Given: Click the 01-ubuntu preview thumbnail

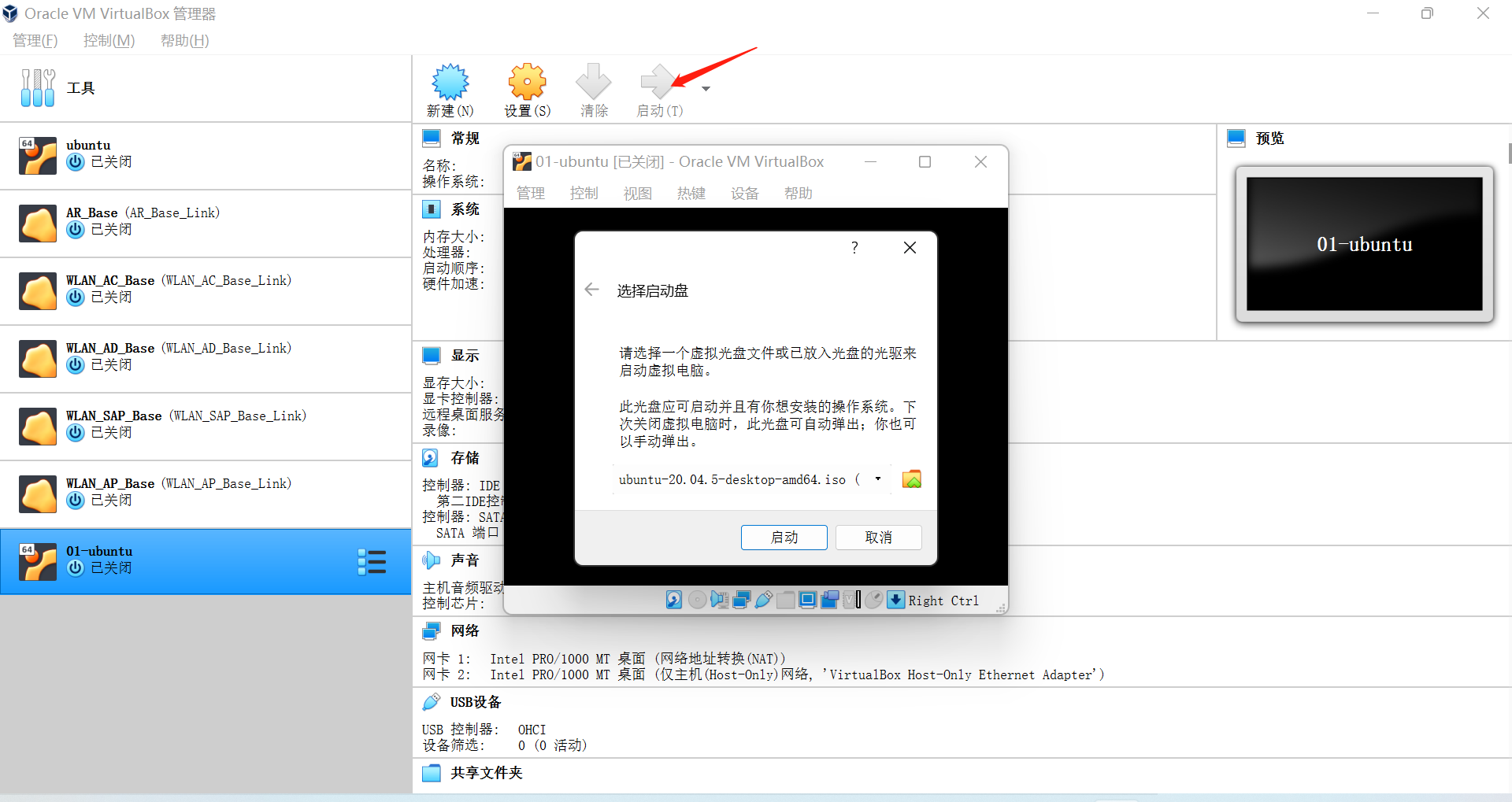Looking at the screenshot, I should 1365,244.
